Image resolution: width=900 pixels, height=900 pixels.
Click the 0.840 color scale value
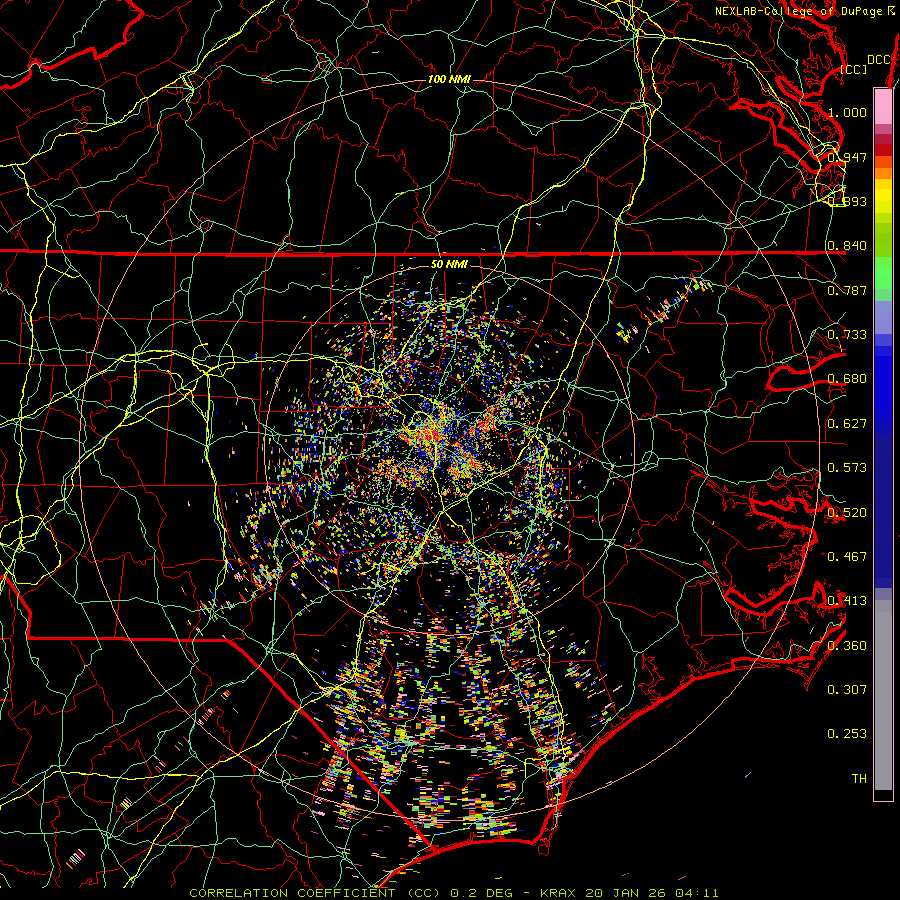[847, 246]
